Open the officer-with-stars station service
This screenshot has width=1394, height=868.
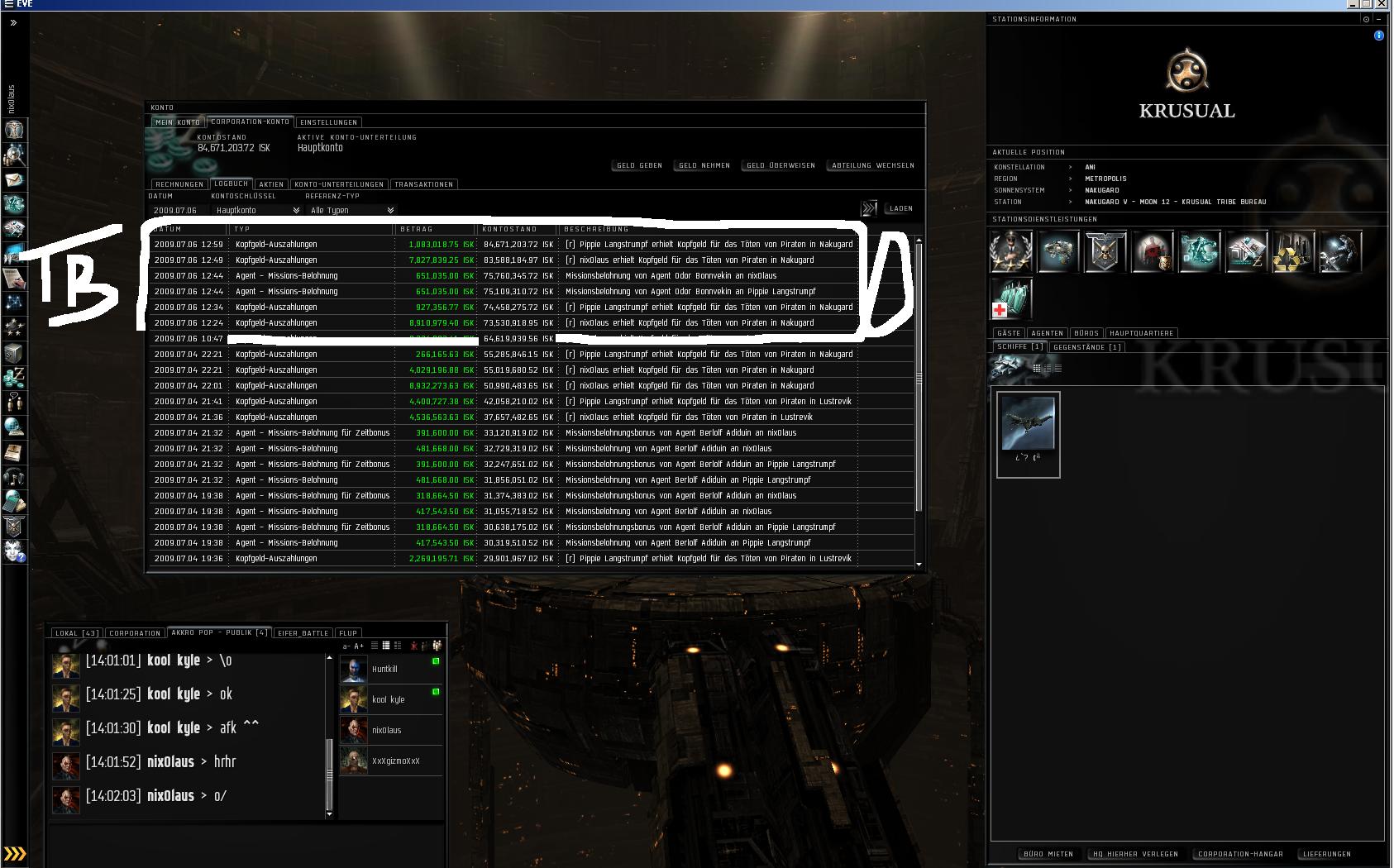pos(1011,251)
